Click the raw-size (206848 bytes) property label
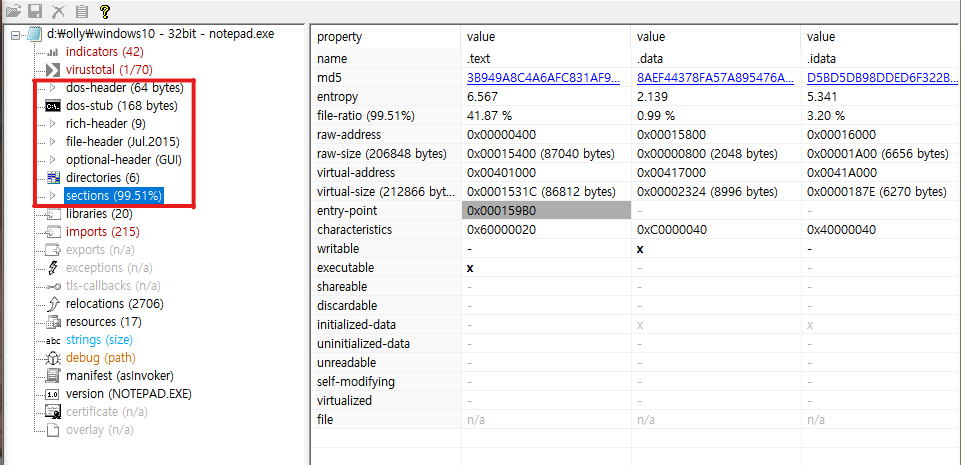 tap(382, 154)
